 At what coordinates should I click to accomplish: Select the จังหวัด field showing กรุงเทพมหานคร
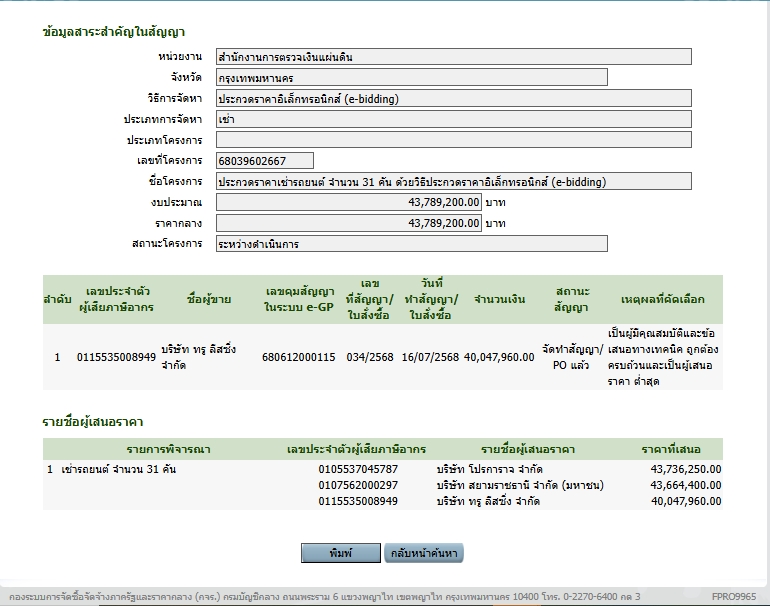(411, 77)
